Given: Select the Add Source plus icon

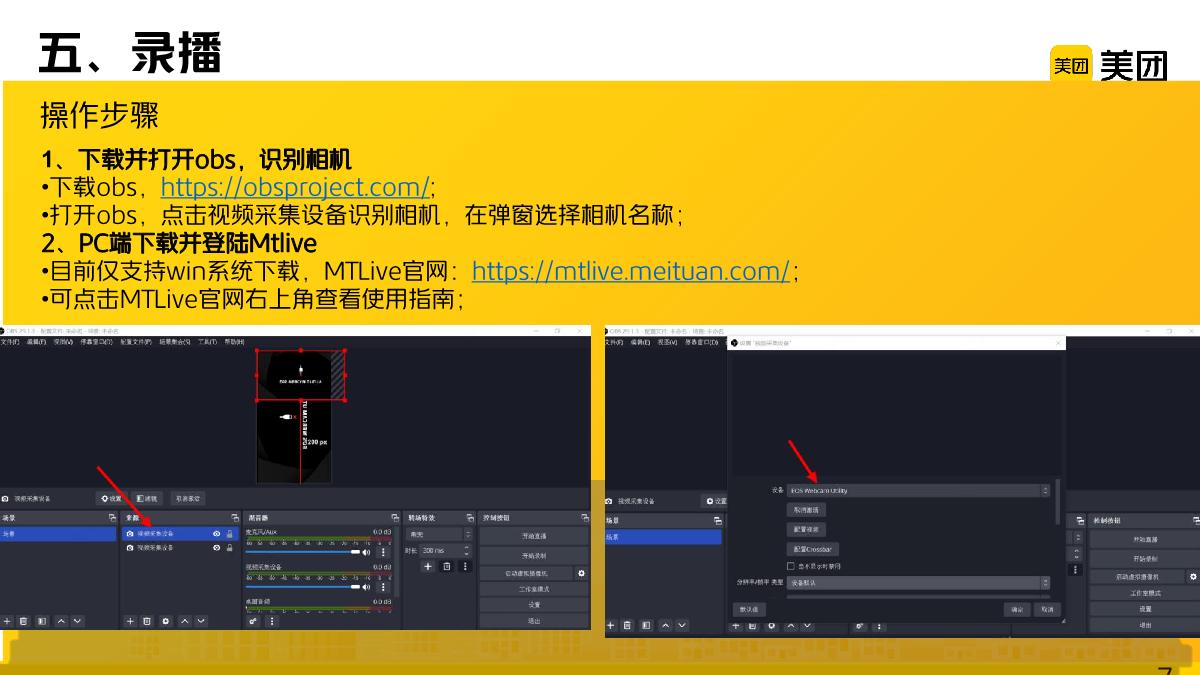Looking at the screenshot, I should 131,621.
